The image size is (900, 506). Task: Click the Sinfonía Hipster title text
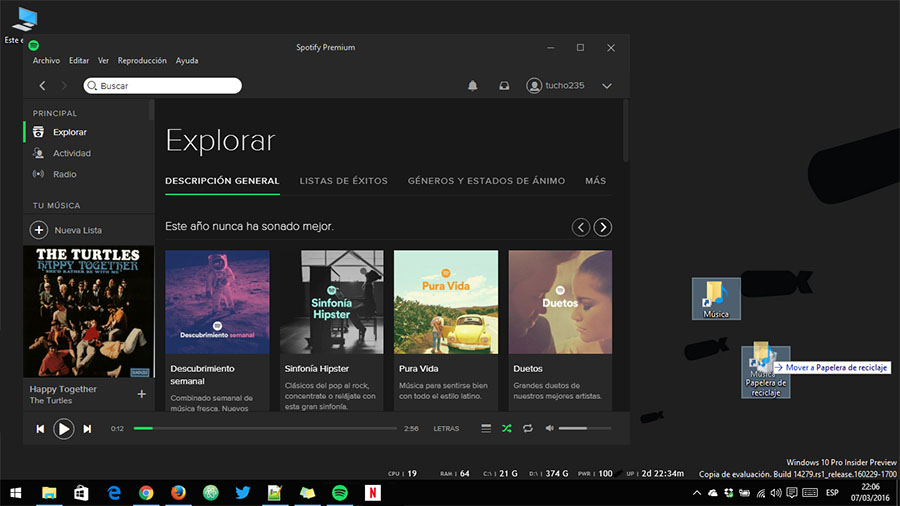coord(317,368)
